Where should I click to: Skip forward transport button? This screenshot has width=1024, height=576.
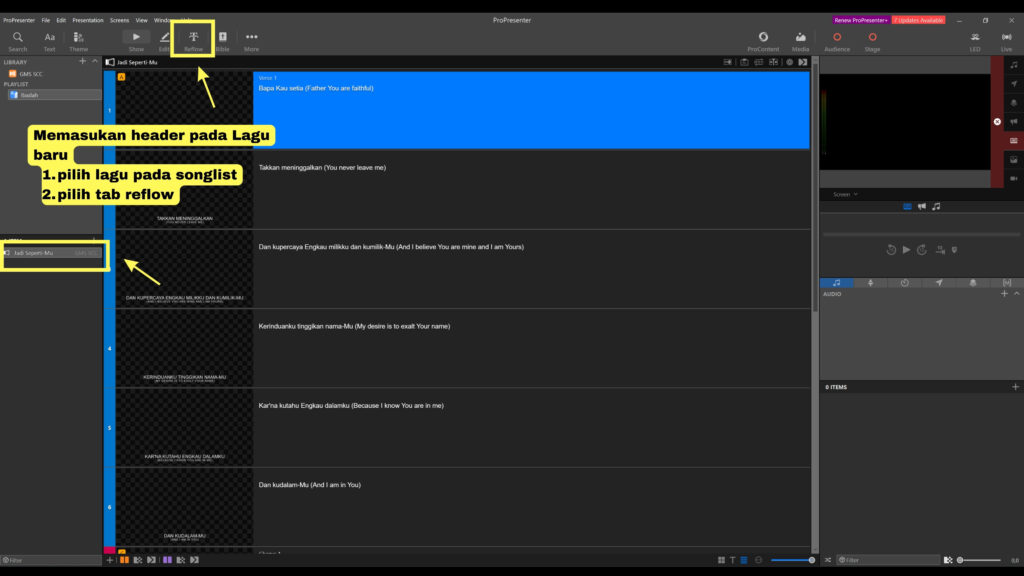pos(921,249)
